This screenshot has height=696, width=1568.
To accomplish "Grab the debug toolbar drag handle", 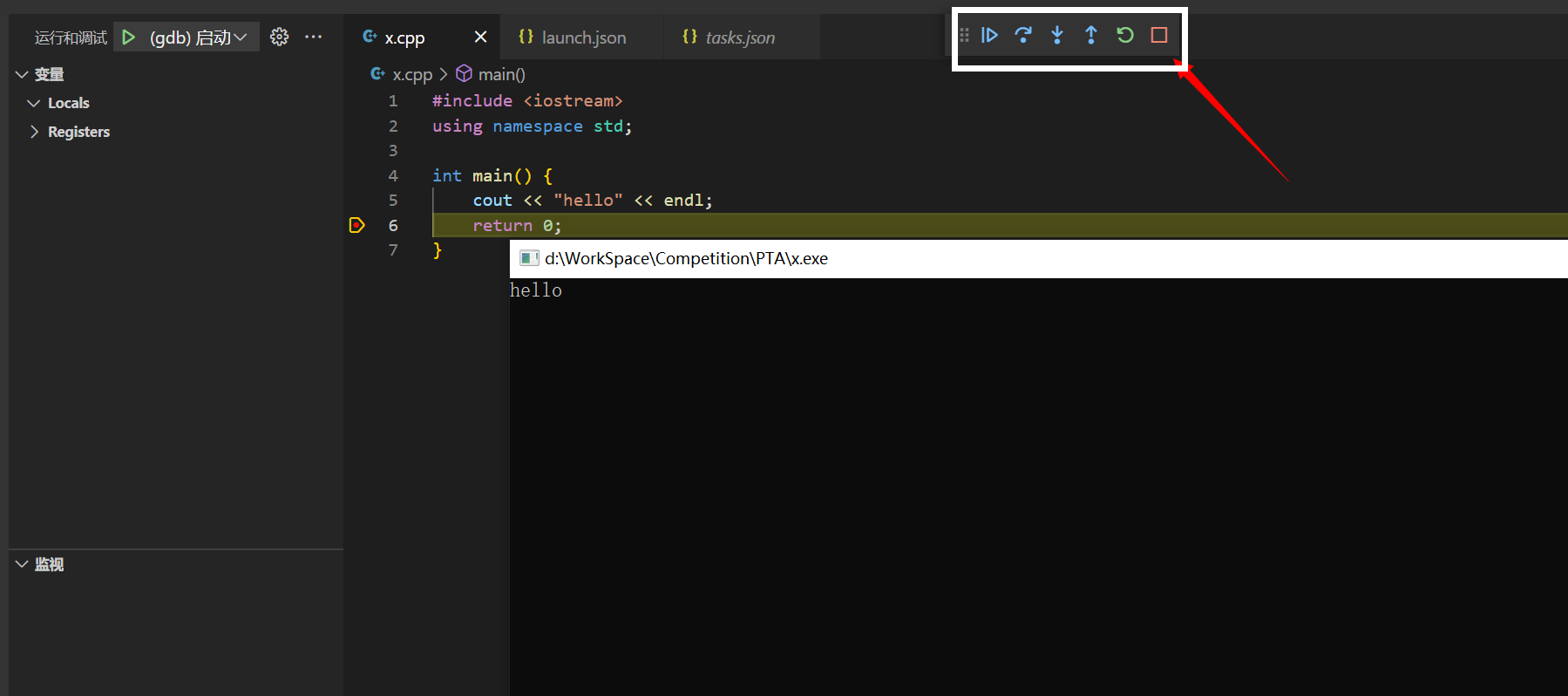I will 964,35.
